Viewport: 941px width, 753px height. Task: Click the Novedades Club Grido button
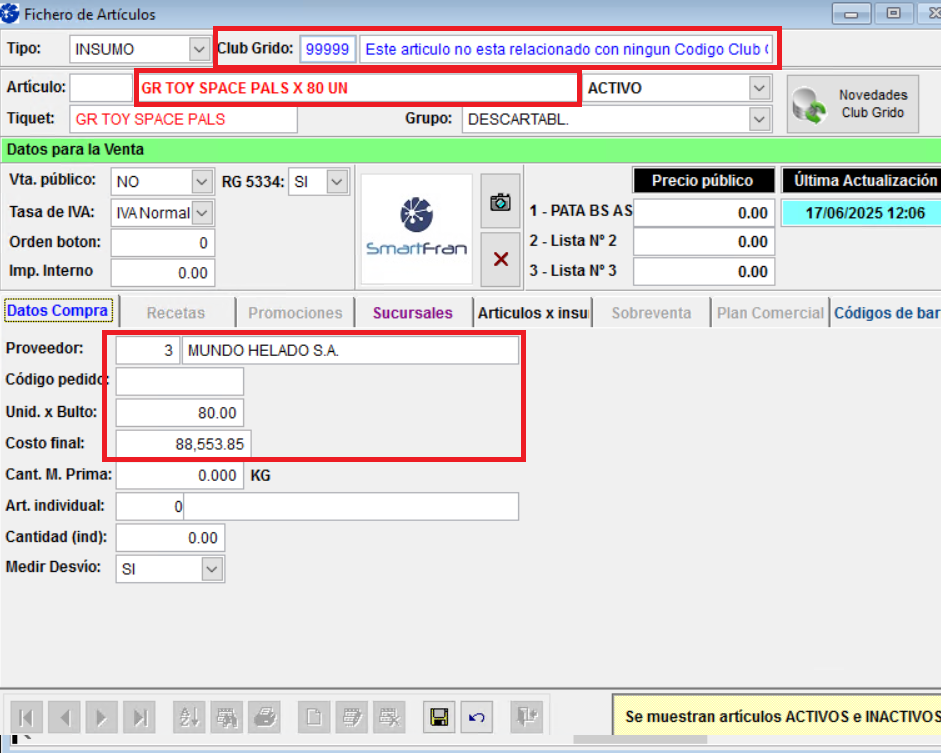(x=853, y=103)
